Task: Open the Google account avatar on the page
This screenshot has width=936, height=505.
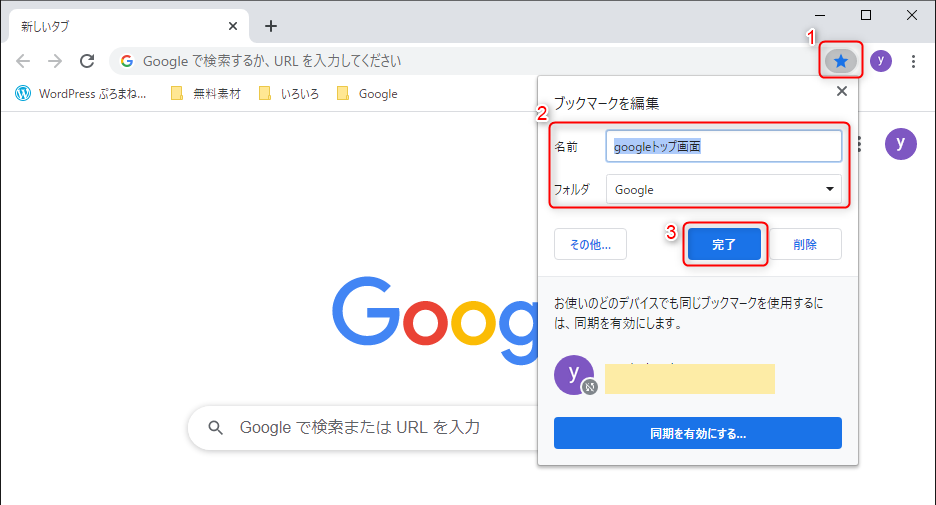Action: (x=900, y=143)
